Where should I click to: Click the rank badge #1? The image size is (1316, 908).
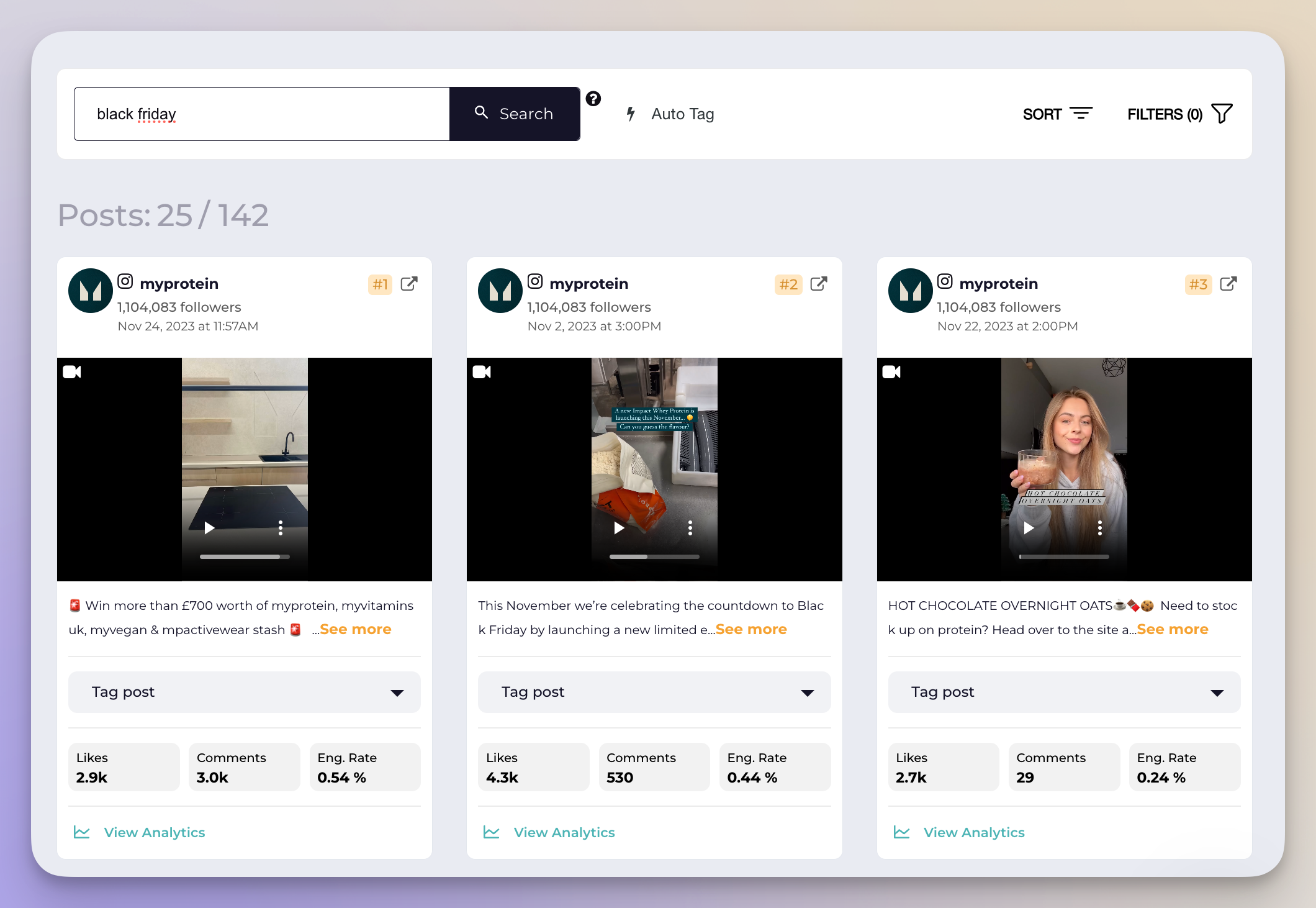[x=380, y=284]
